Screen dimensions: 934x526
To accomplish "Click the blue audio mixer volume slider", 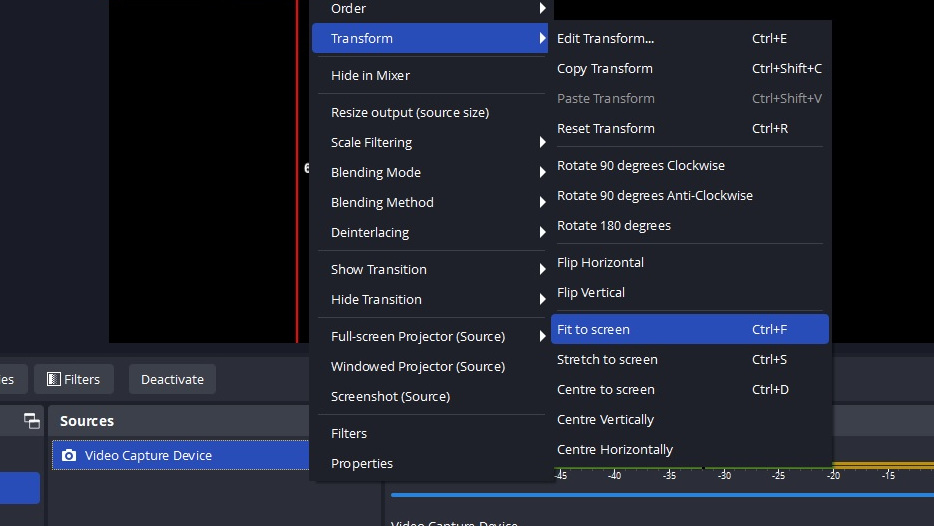I will point(660,494).
